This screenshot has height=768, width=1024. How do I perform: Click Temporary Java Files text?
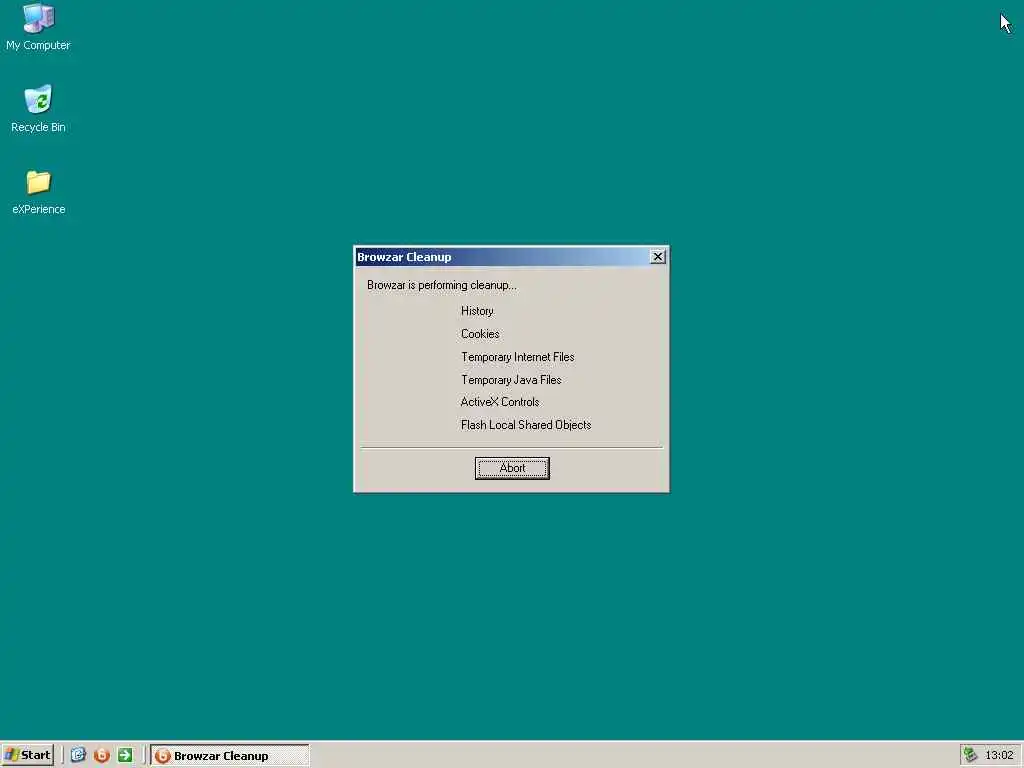click(511, 379)
